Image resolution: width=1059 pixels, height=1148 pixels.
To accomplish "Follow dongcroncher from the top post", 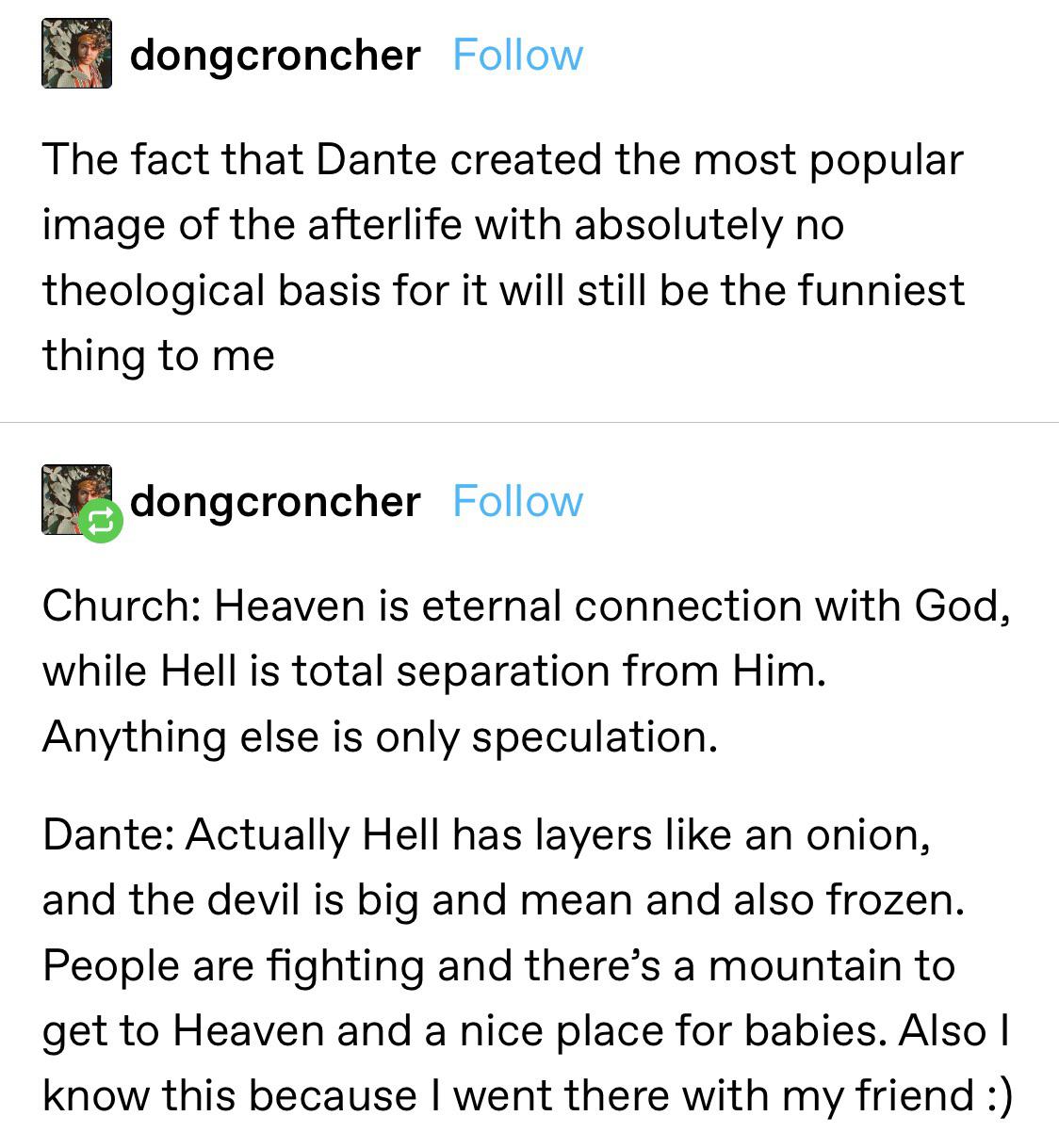I will pyautogui.click(x=517, y=55).
